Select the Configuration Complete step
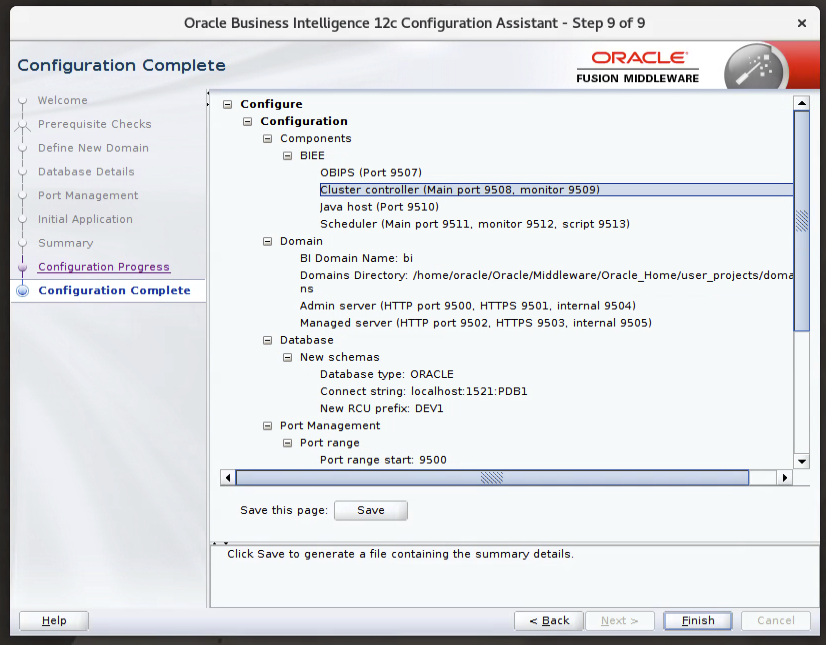Screen dimensions: 826x645 tap(114, 290)
